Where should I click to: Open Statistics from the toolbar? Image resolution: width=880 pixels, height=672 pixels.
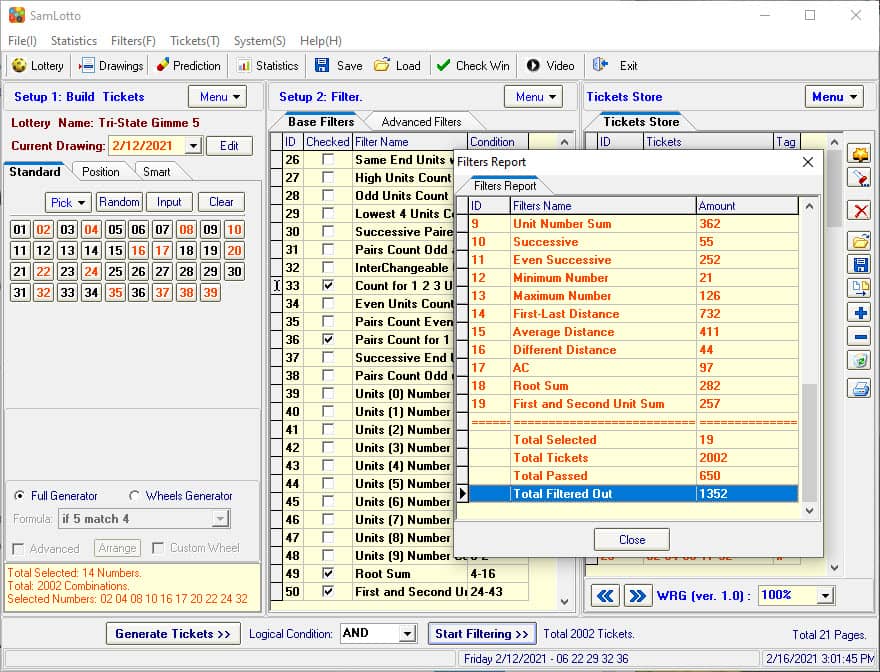(x=267, y=66)
